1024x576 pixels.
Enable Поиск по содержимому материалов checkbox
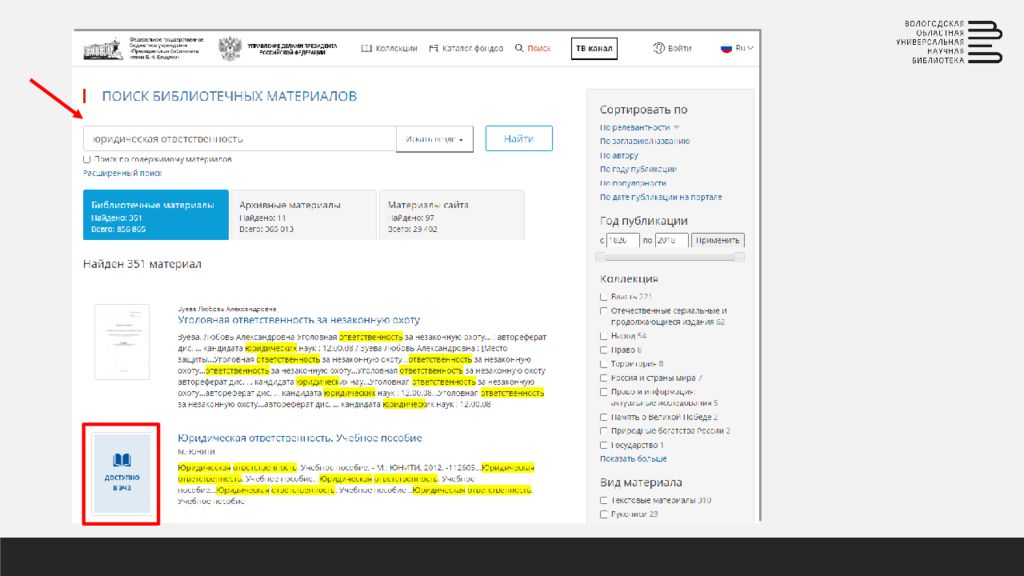87,159
